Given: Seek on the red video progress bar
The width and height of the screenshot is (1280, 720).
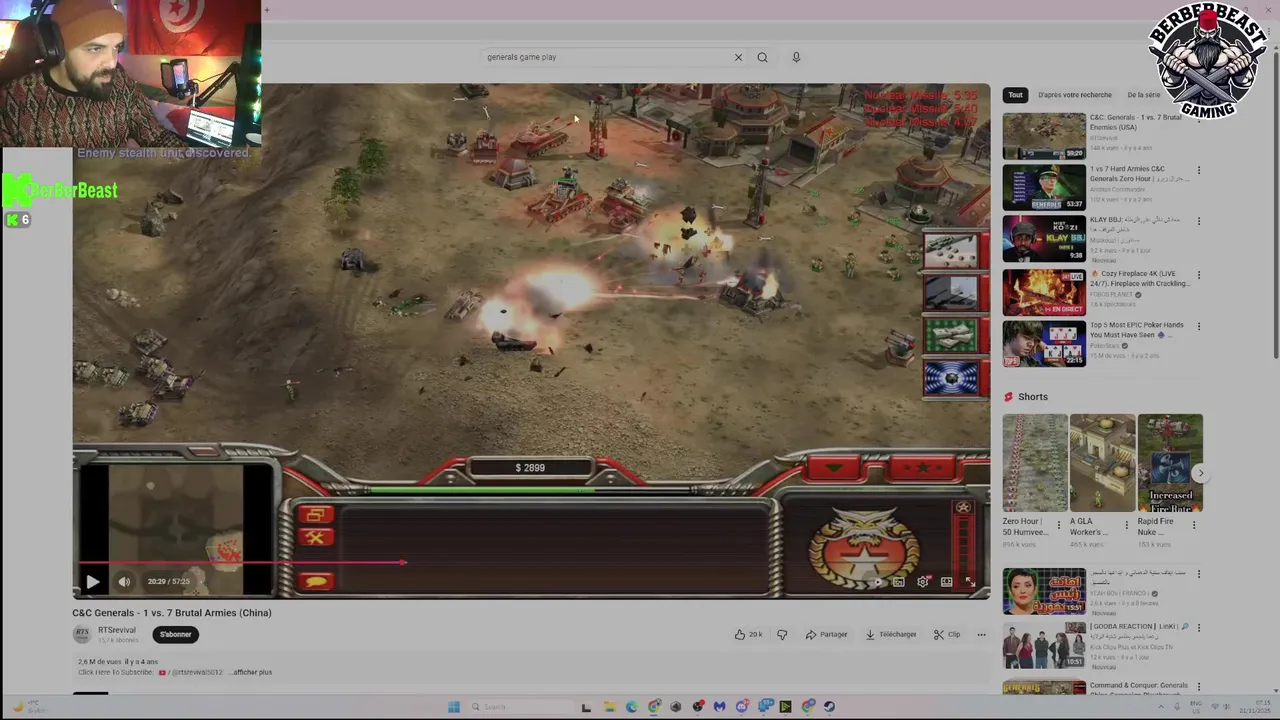Looking at the screenshot, I should [531, 562].
